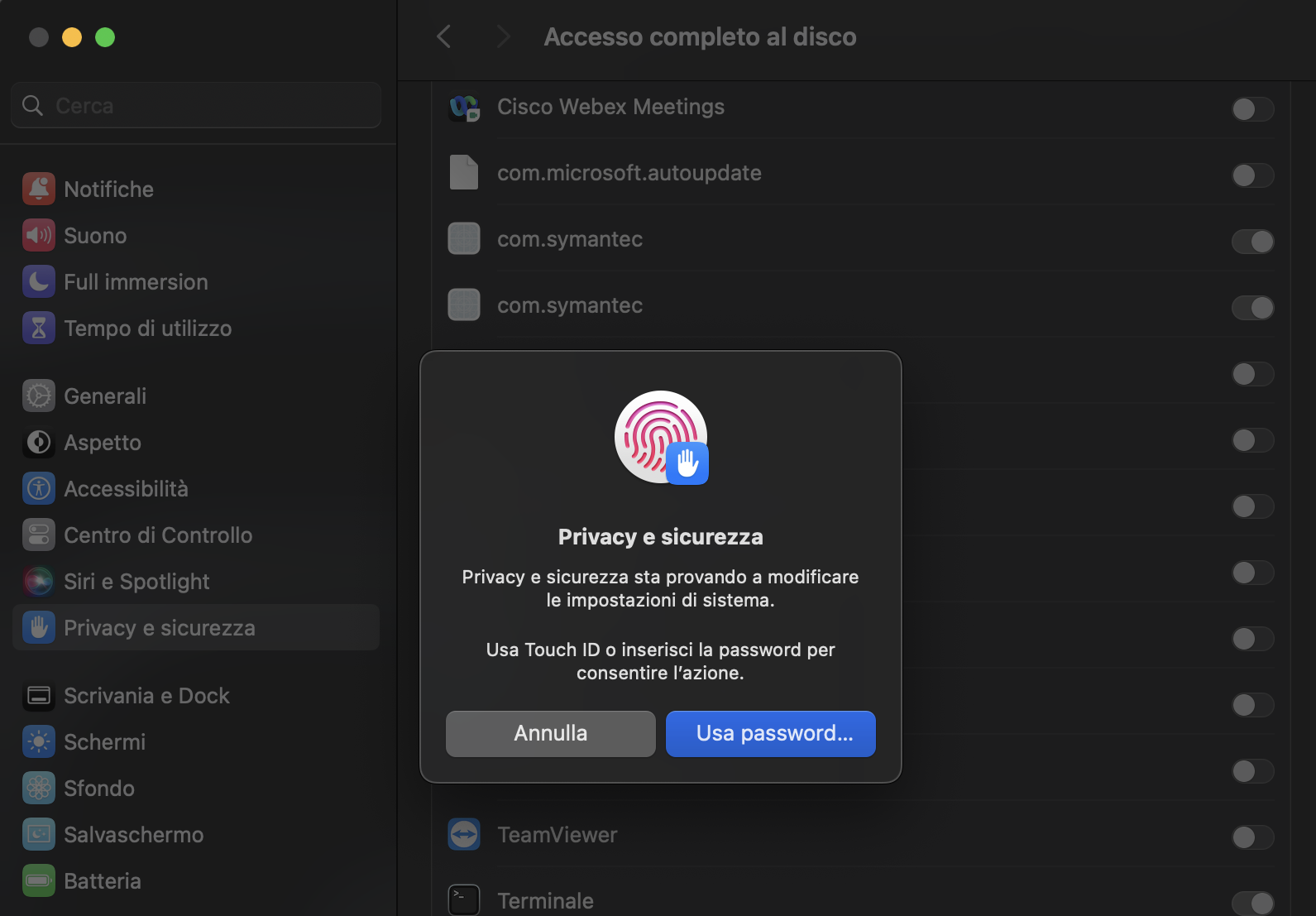Click the search magnifier icon
Image resolution: width=1316 pixels, height=916 pixels.
(33, 106)
